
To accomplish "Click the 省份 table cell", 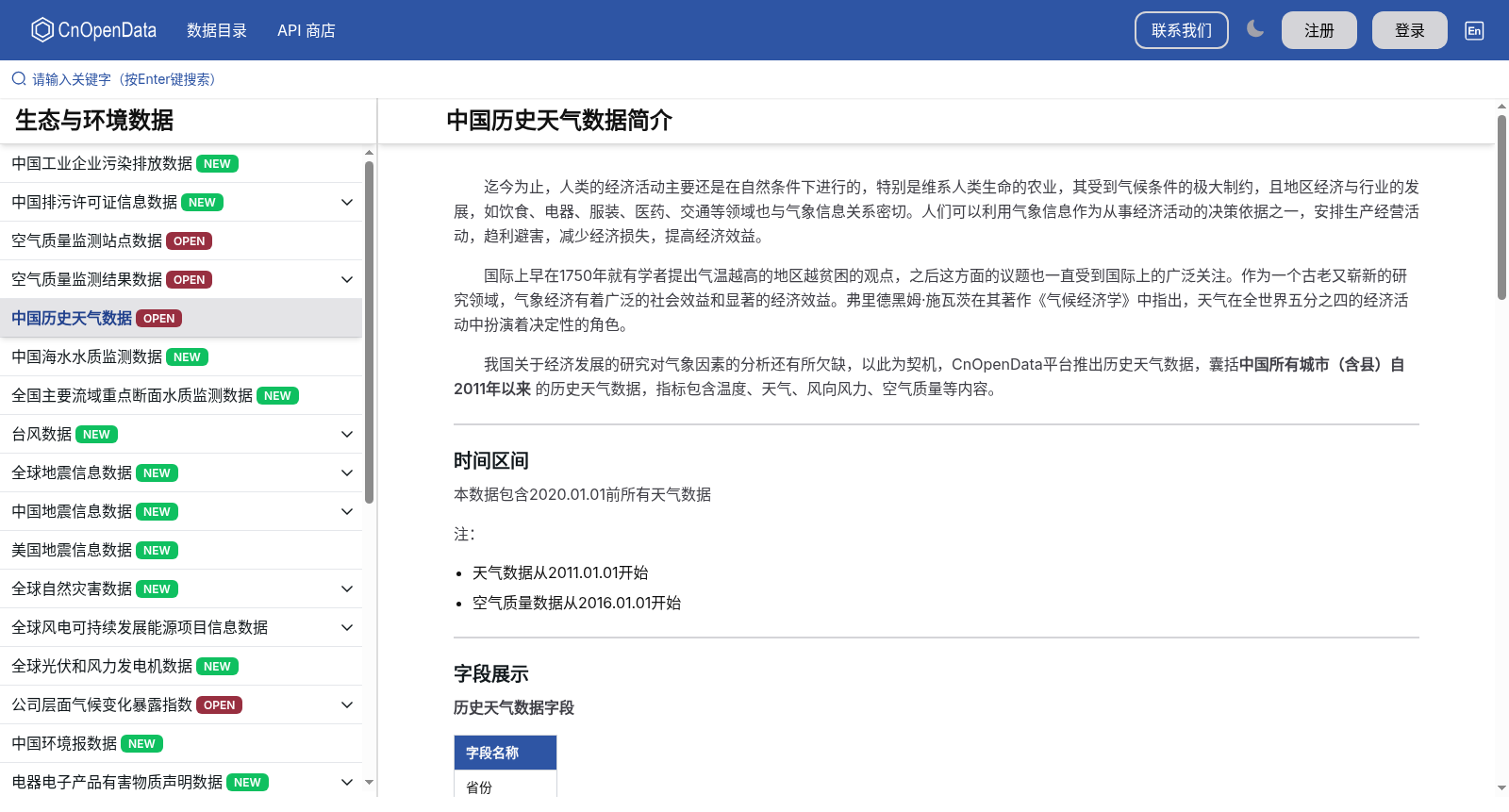I will pos(506,787).
